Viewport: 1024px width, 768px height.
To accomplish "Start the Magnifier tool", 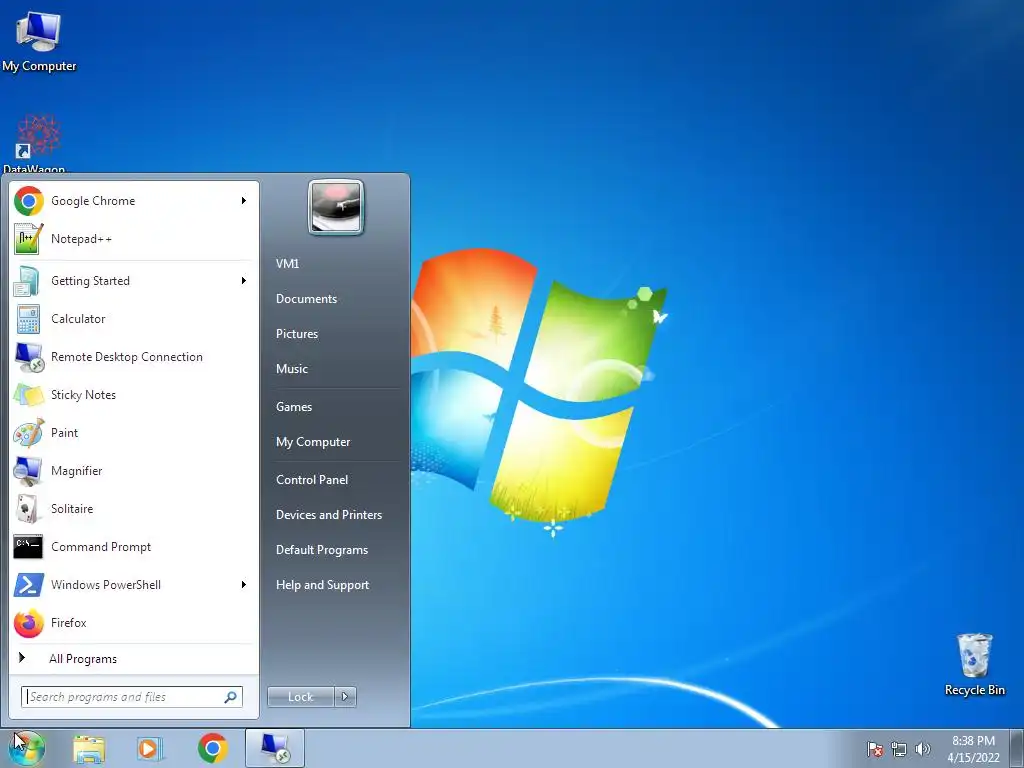I will click(134, 471).
